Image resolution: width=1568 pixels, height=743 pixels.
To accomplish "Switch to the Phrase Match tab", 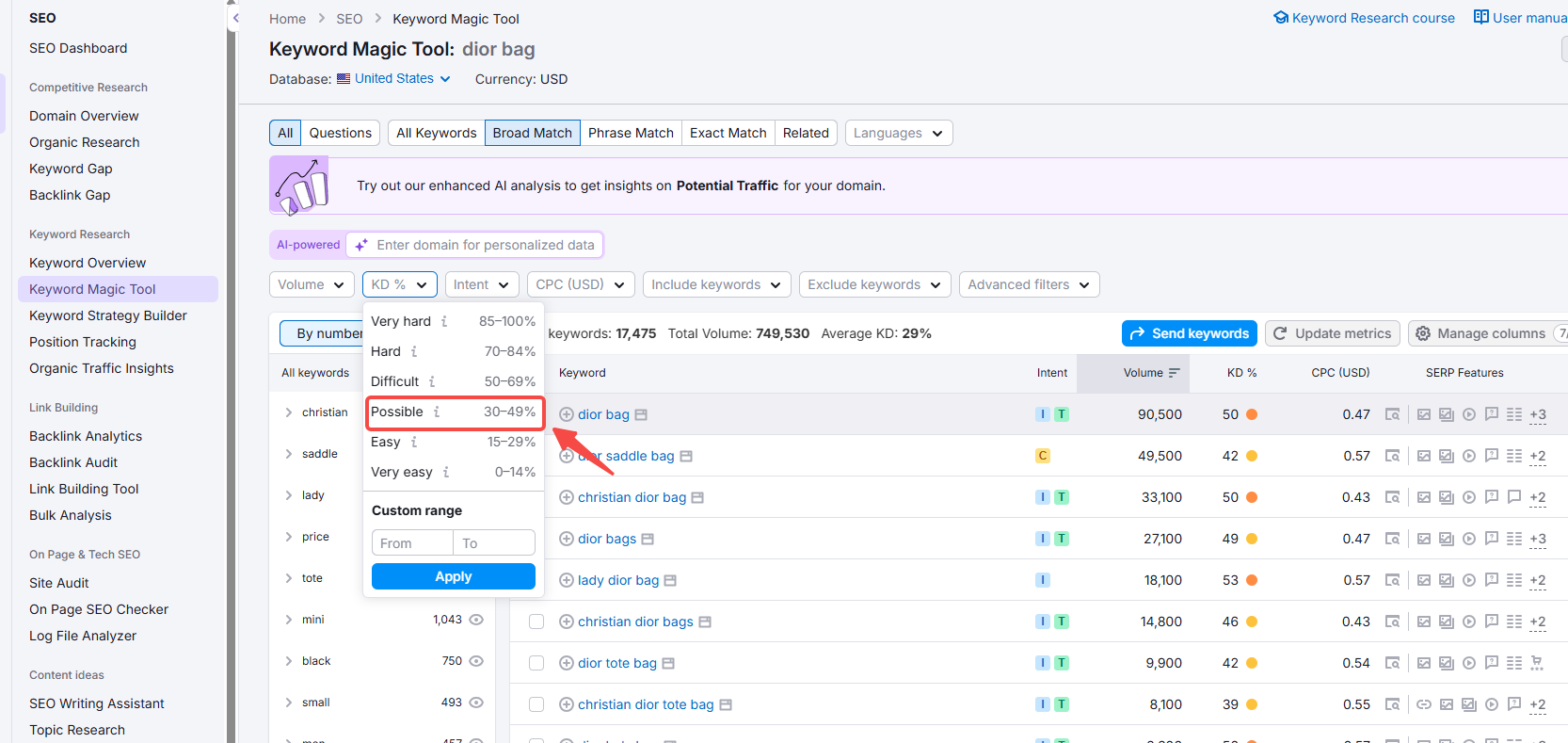I will pyautogui.click(x=631, y=133).
